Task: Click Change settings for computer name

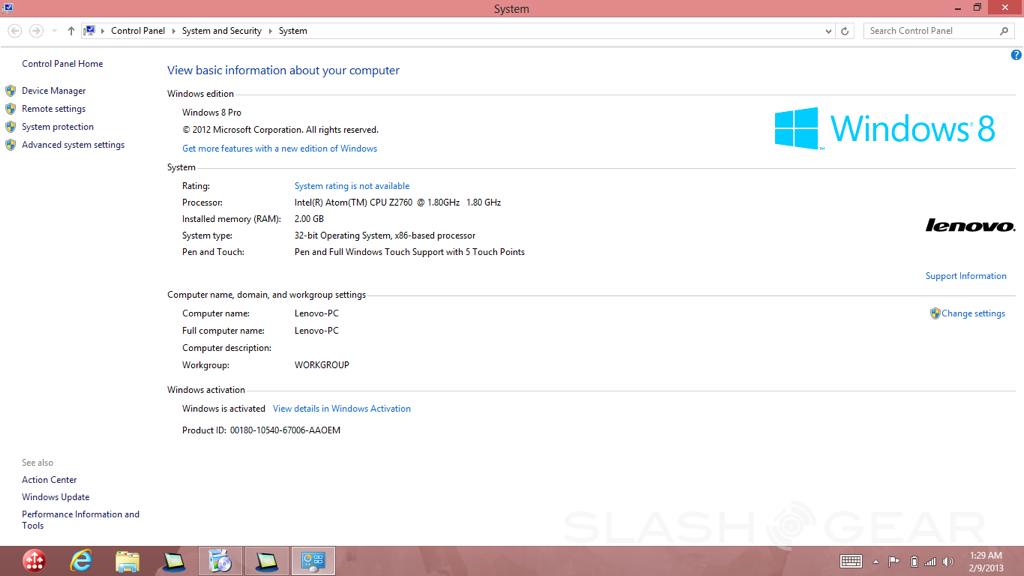Action: 972,314
